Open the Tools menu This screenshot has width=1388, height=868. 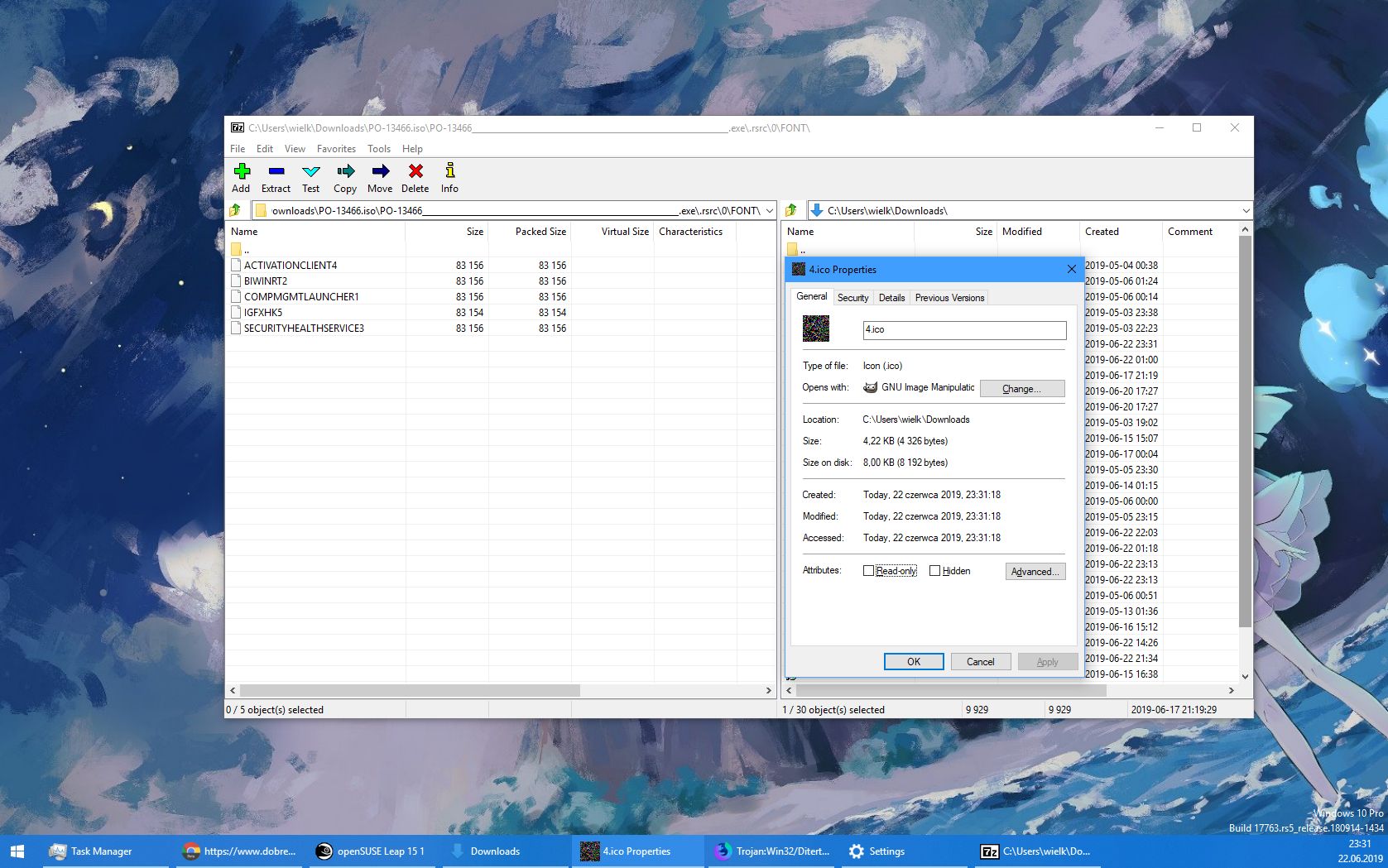tap(379, 149)
